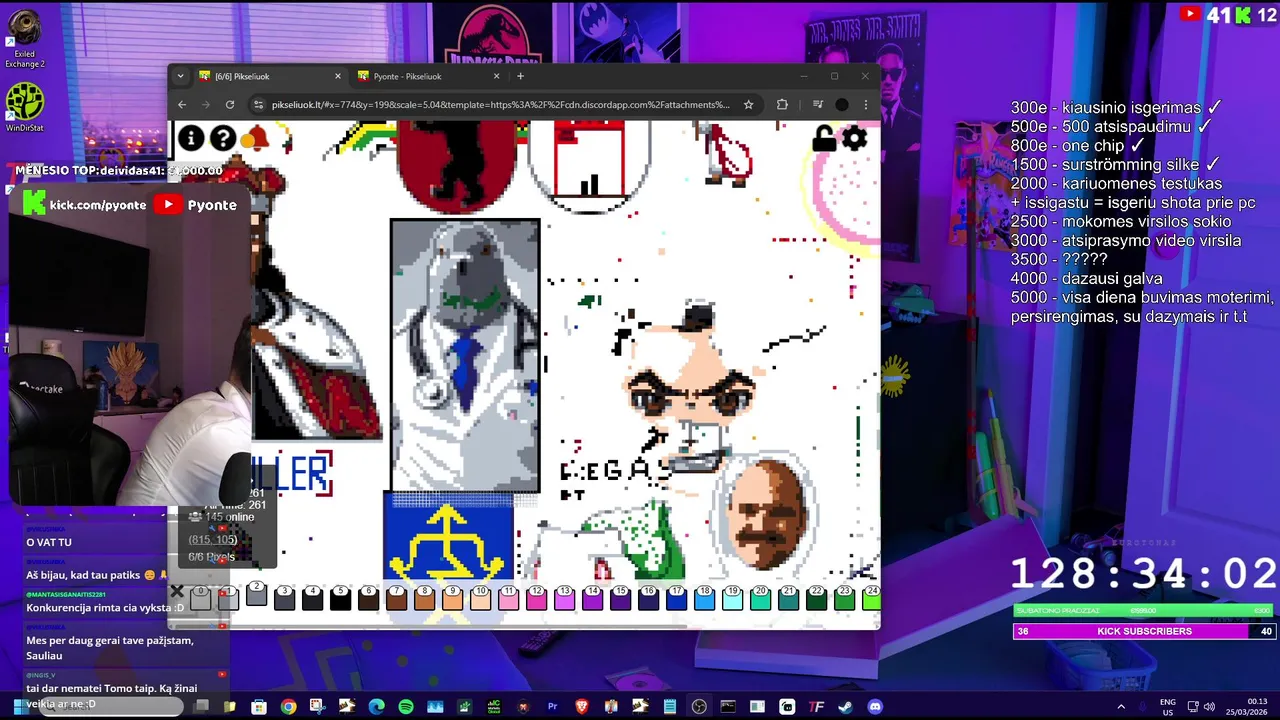Open the WinDirStat desktop icon
Screen dimensions: 1280x720
25,108
